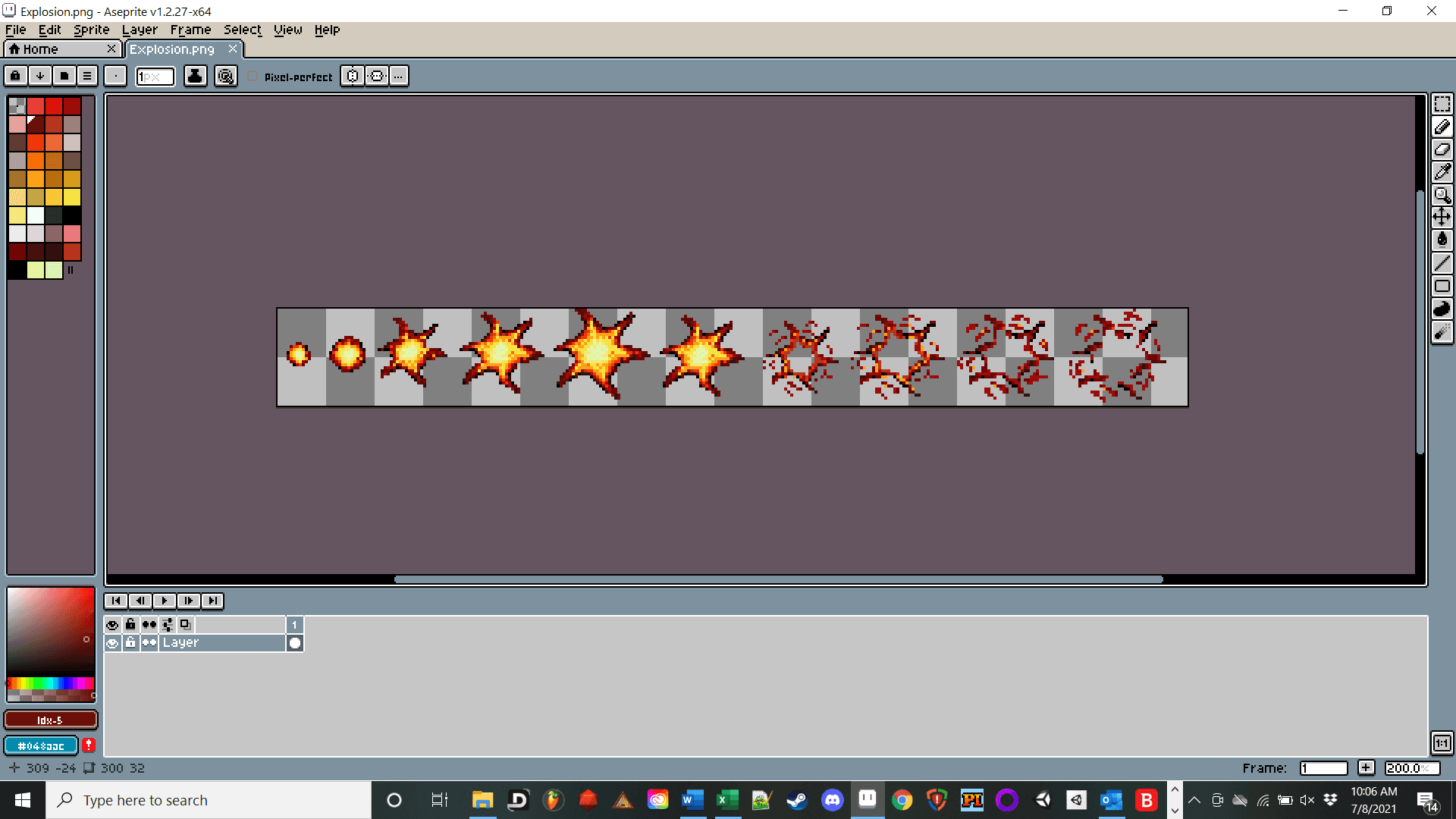Open the ink type dropdown button
The width and height of the screenshot is (1456, 819).
pos(195,76)
